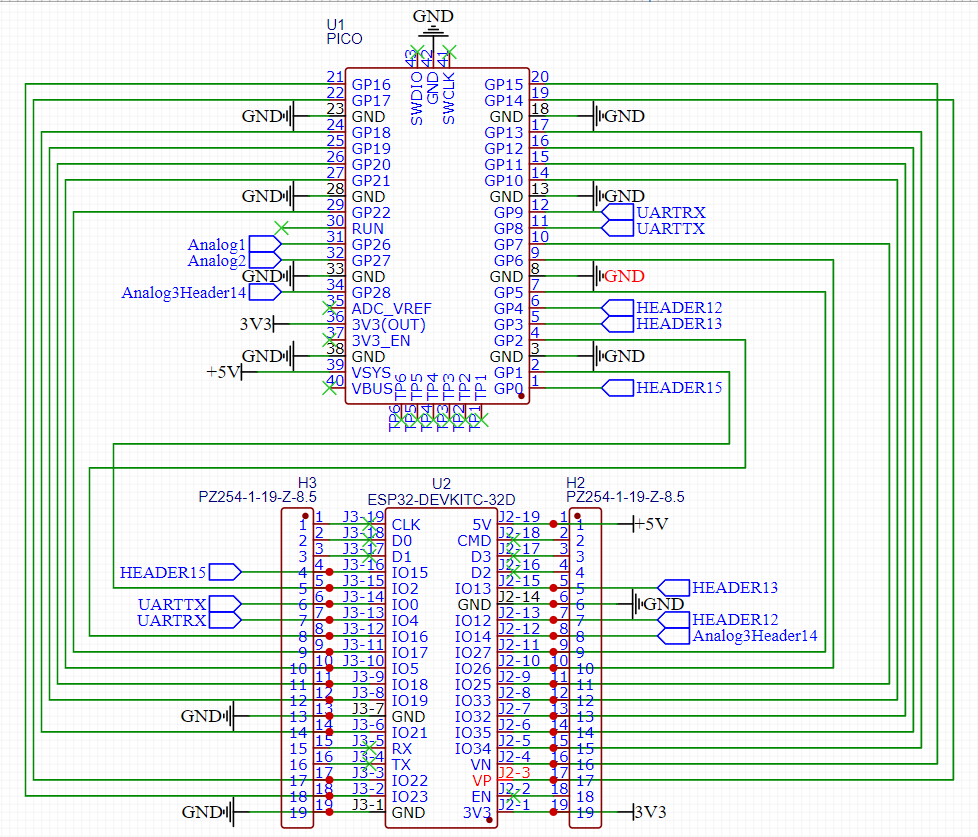Click the VBUS pin name
The image size is (978, 837).
tap(372, 389)
